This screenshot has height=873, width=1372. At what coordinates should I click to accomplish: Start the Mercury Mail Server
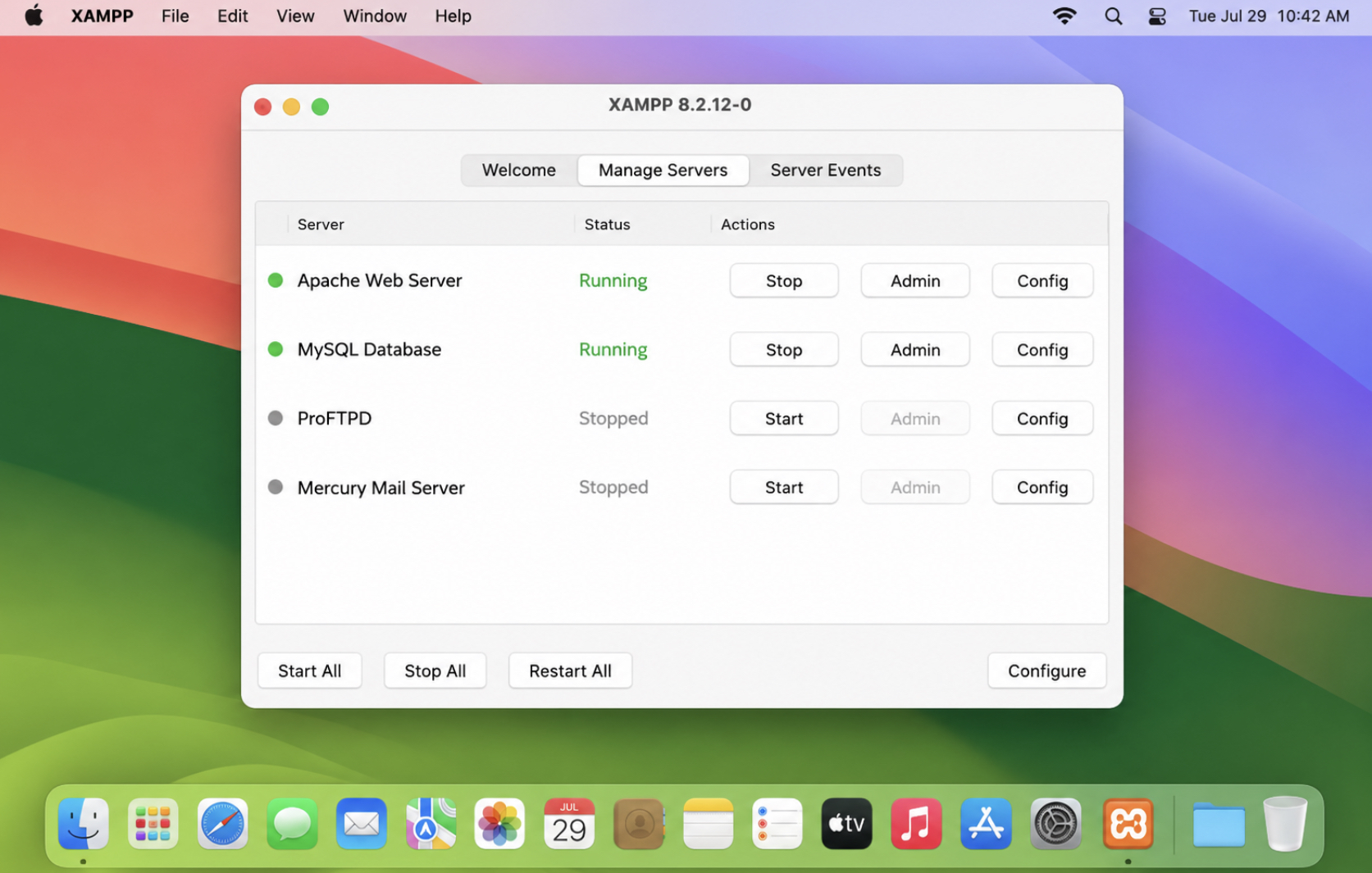(x=784, y=487)
